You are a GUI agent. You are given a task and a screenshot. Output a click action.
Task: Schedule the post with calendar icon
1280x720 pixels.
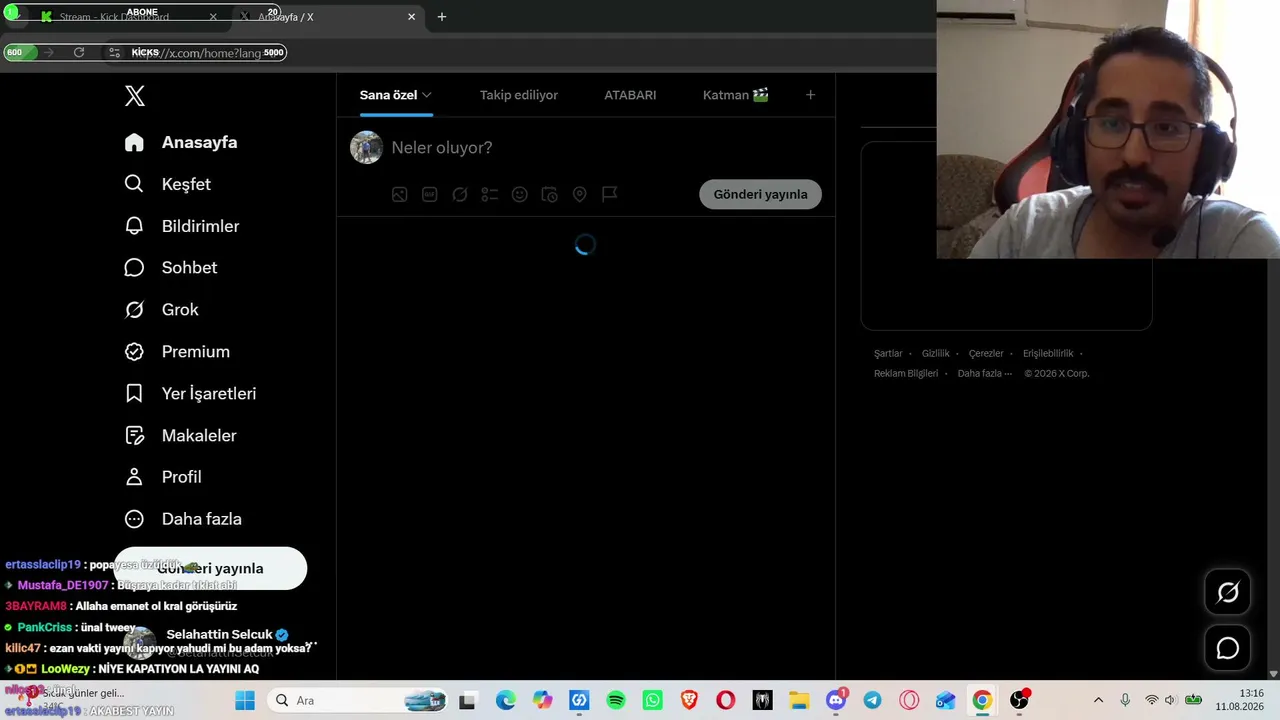click(x=550, y=194)
